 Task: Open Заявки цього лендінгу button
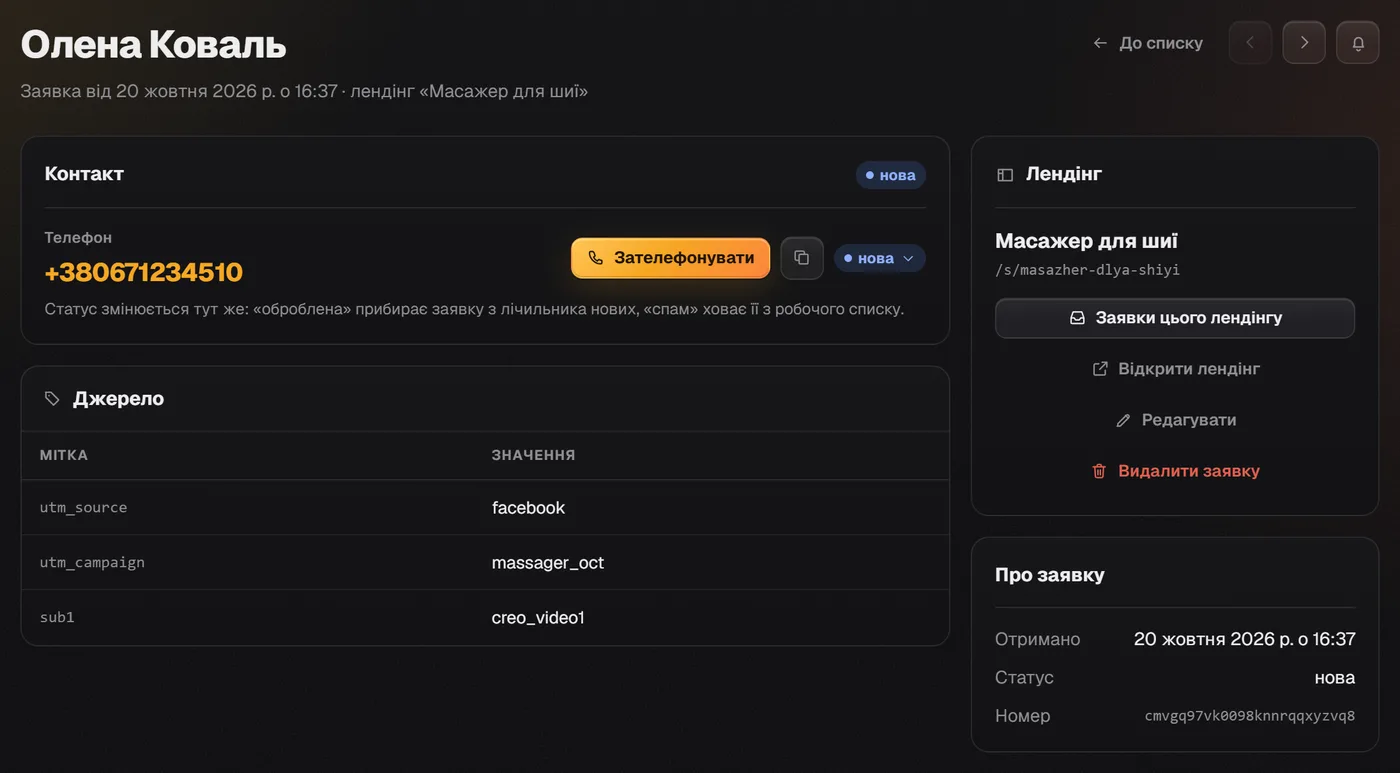pyautogui.click(x=1175, y=318)
